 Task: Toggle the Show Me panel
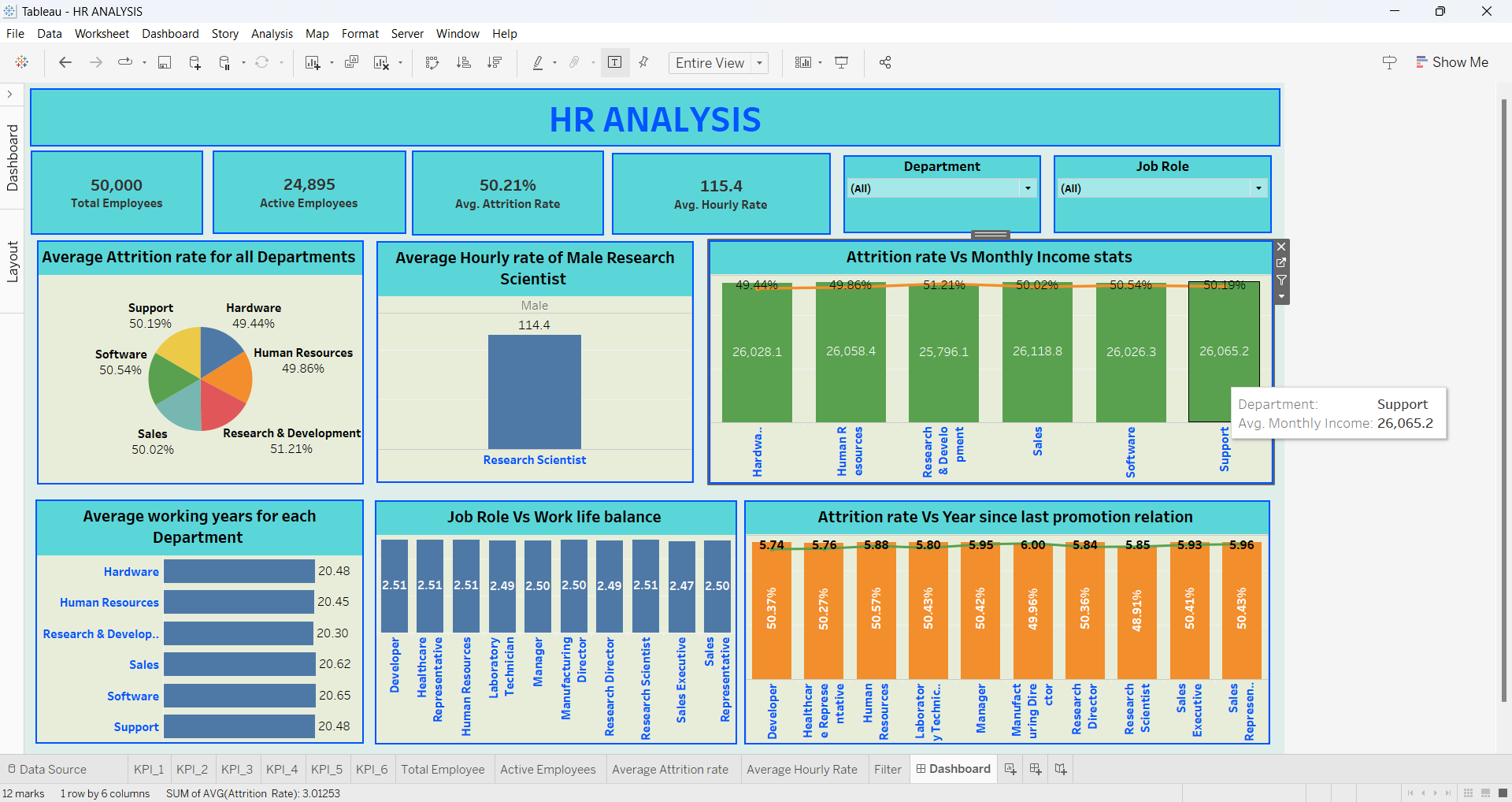pos(1451,63)
